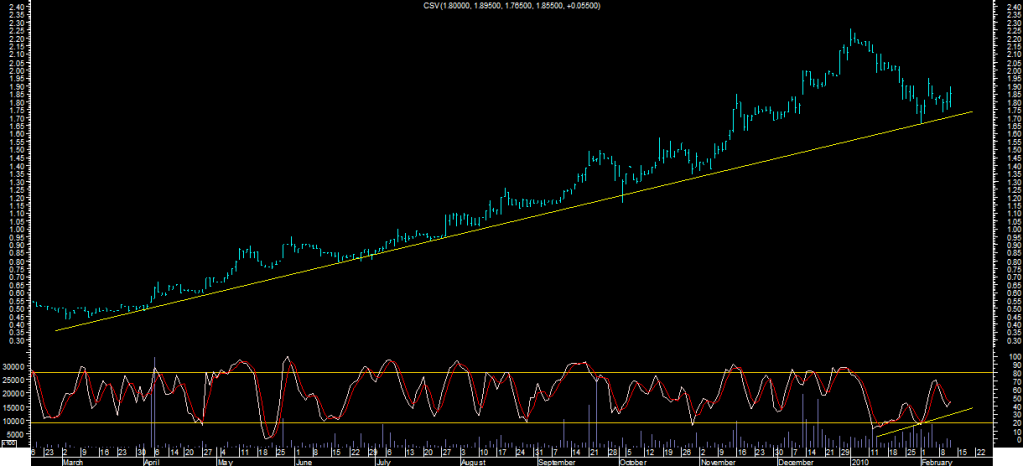Click the price peak candle near 2.25

851,38
